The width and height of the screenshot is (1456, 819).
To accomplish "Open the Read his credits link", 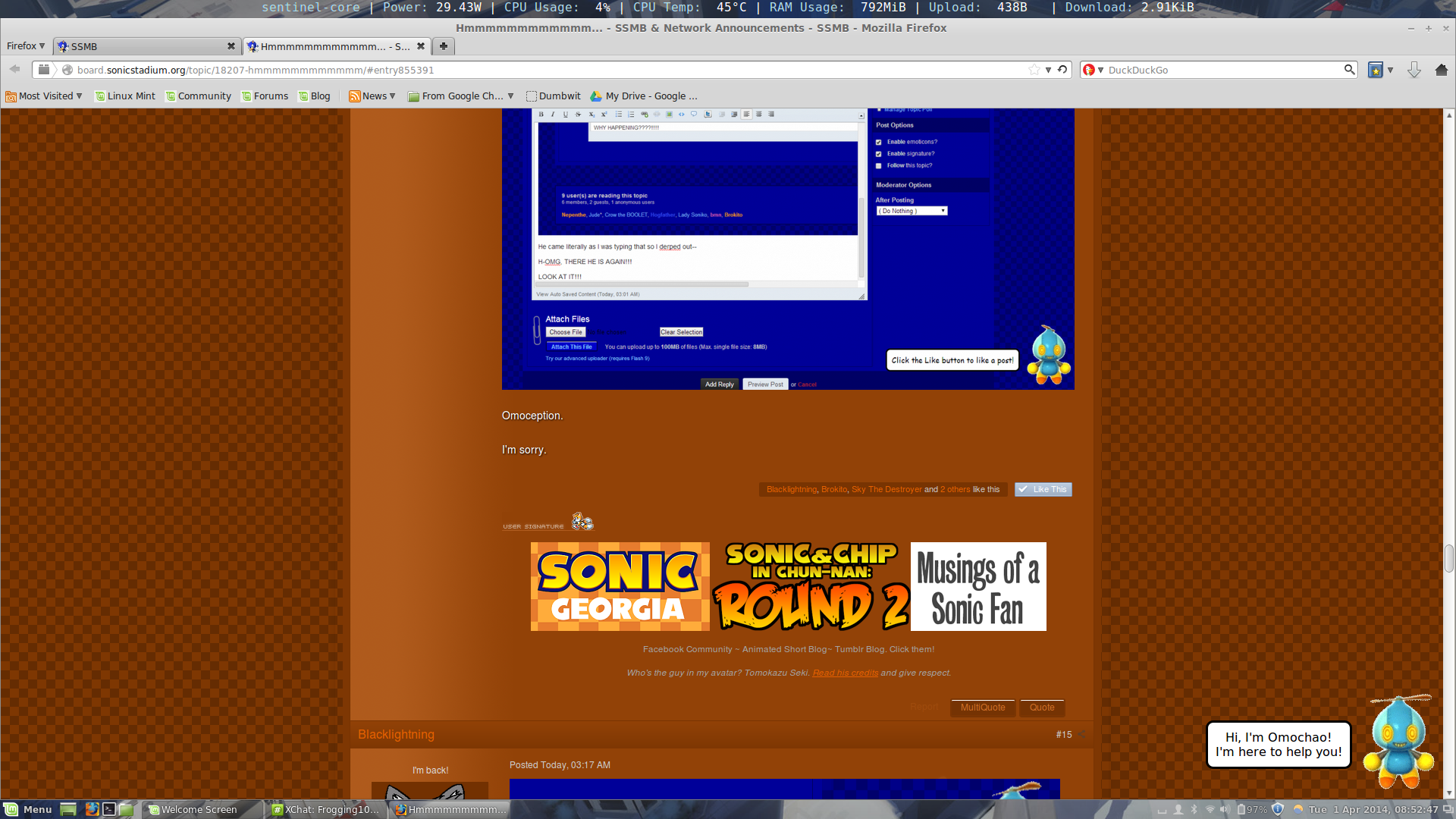I will tap(846, 673).
